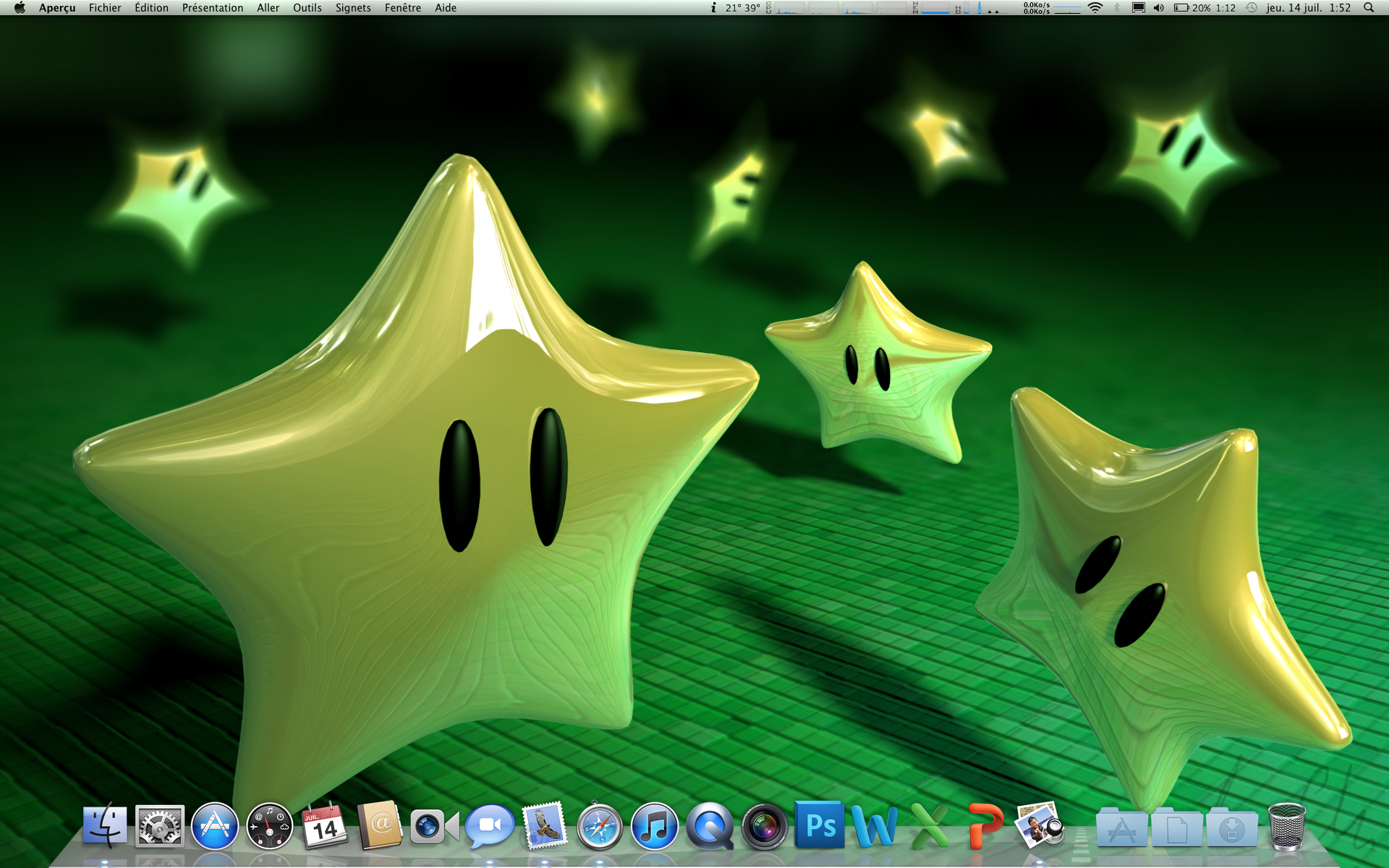Click the network speed 0.0Ko/s indicator
This screenshot has width=1389, height=868.
1051,8
